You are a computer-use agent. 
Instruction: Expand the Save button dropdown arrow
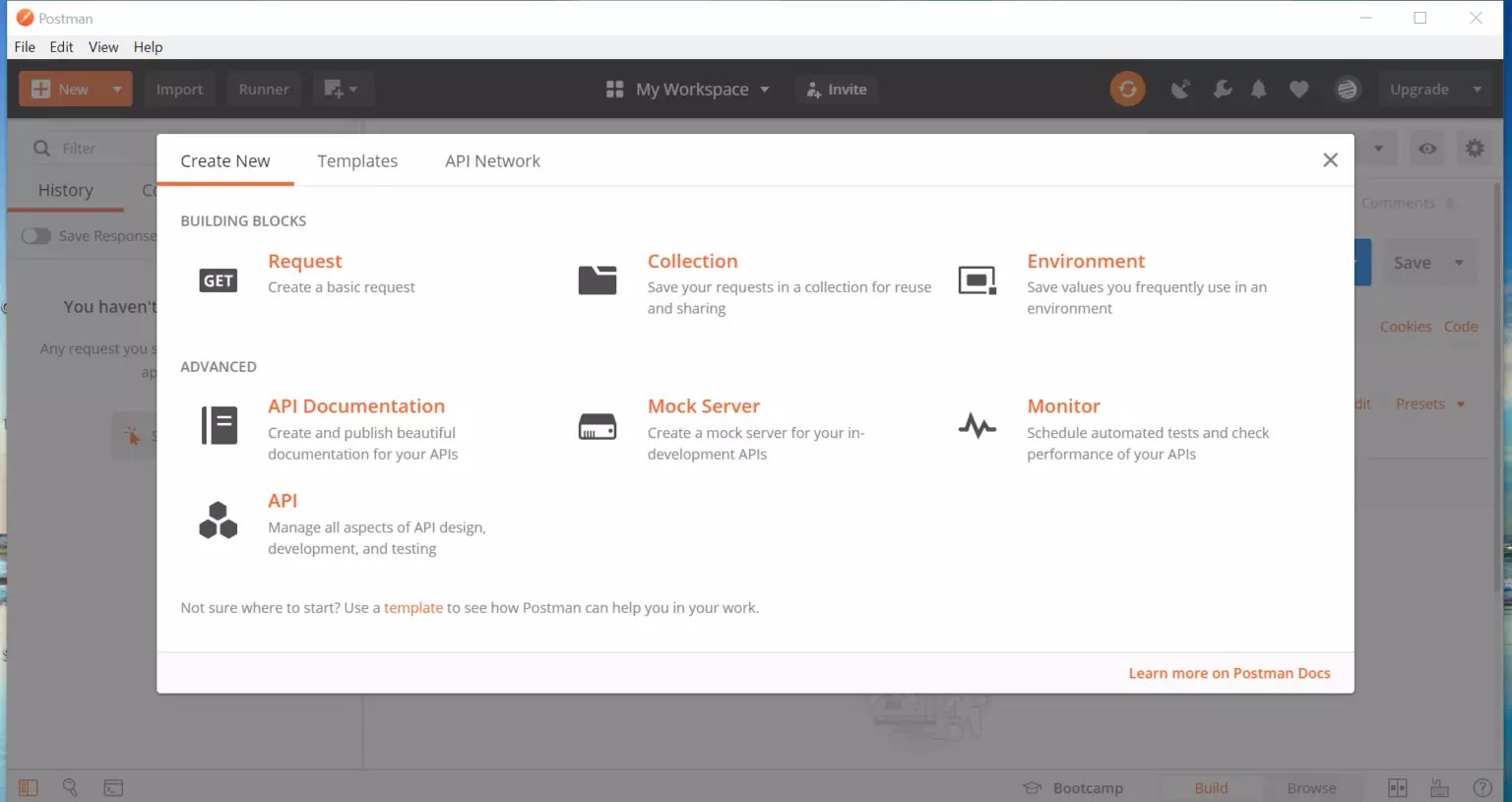(x=1459, y=263)
